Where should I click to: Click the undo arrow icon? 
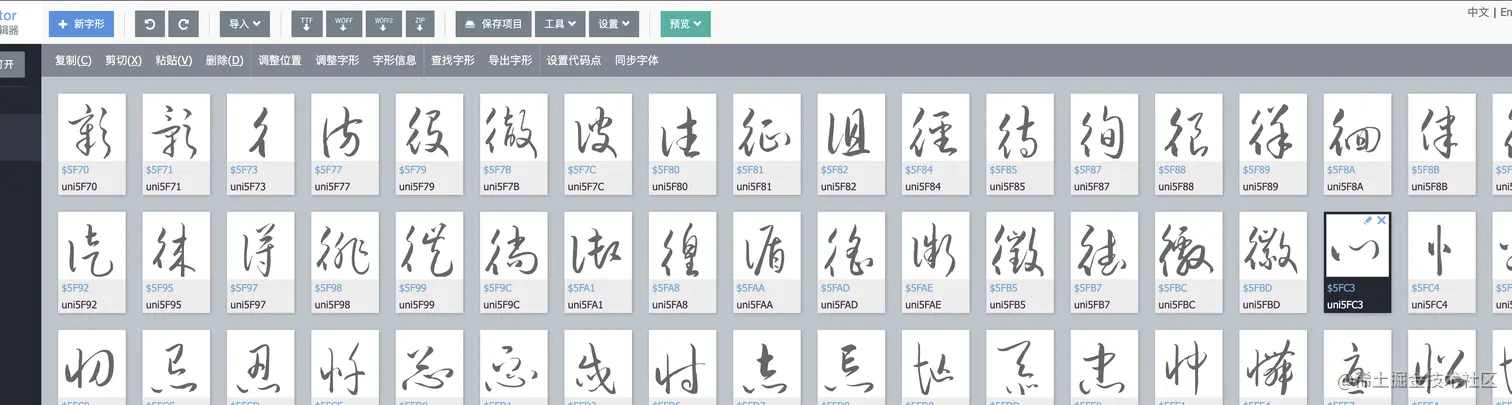(x=149, y=23)
